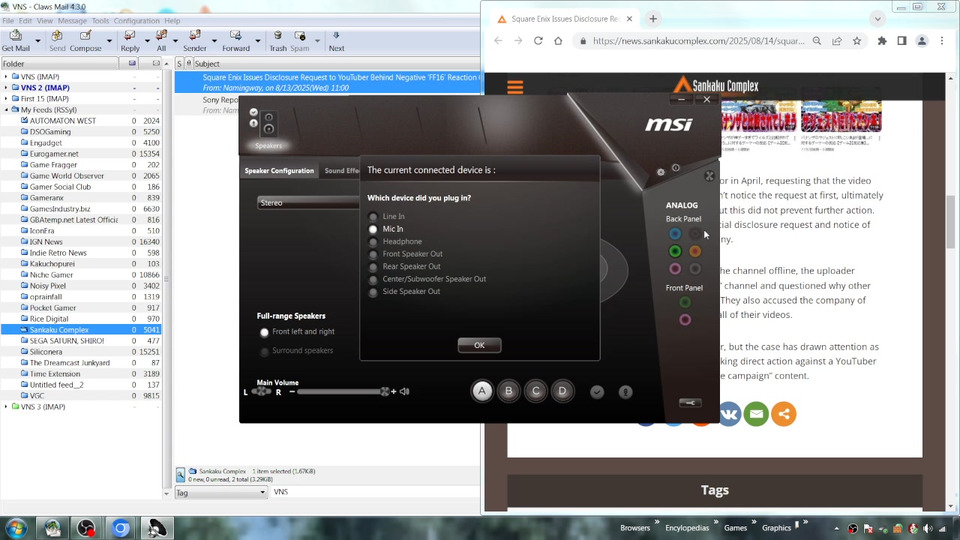Click the pink front panel audio jack

684,320
